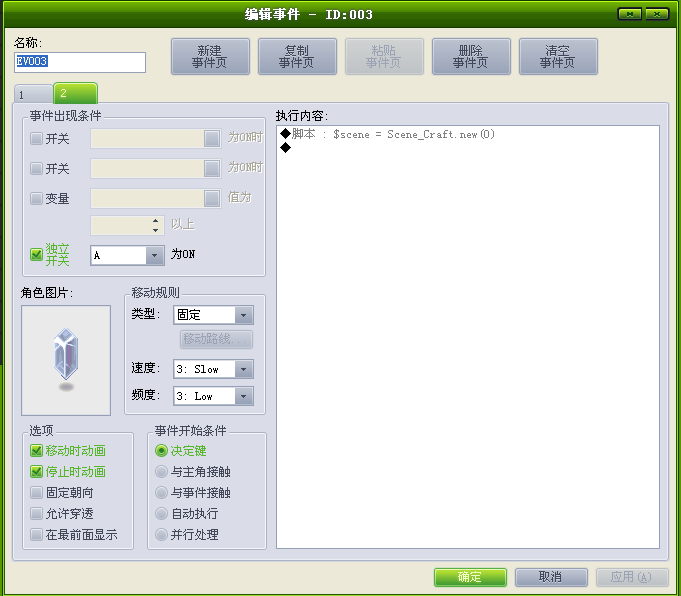681x596 pixels.
Task: Click the 复制事件页 button
Action: 297,56
